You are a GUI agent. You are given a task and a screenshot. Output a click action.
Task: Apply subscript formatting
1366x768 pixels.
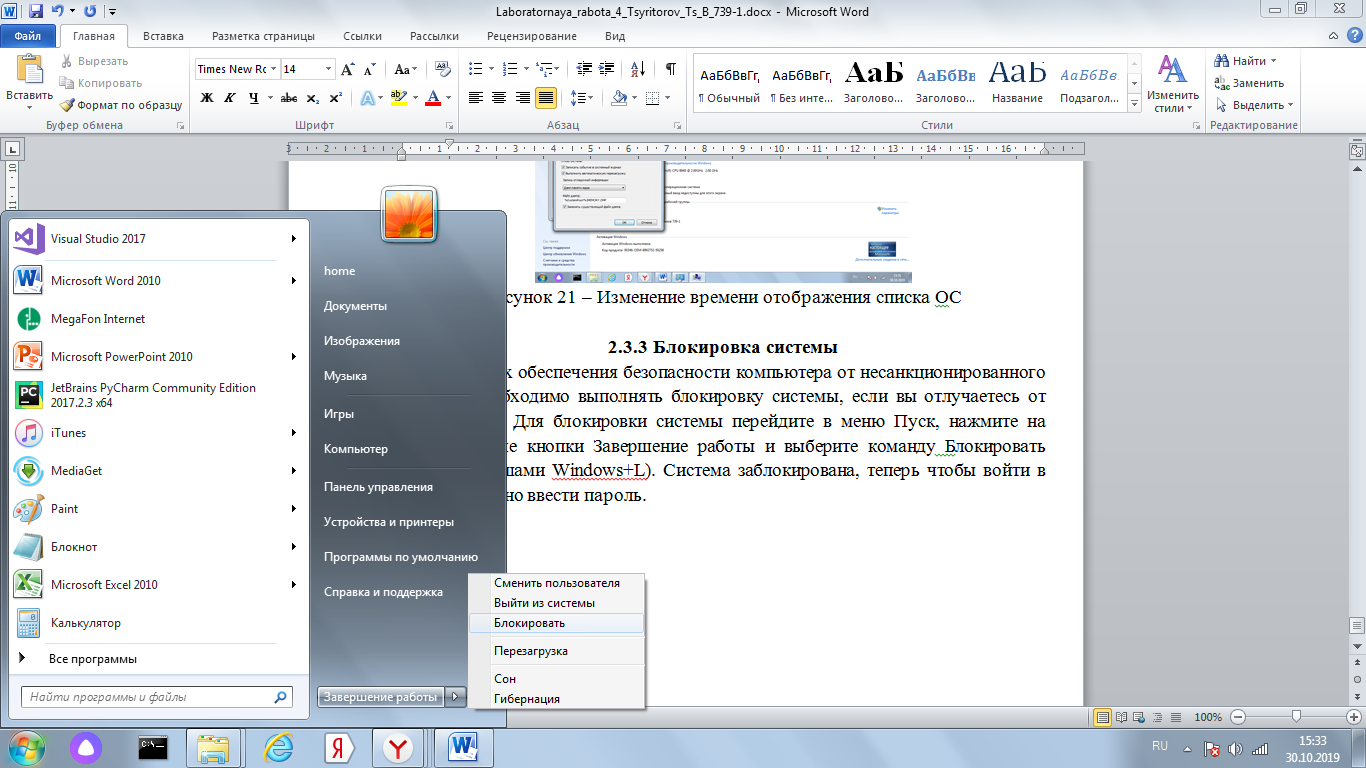(312, 98)
